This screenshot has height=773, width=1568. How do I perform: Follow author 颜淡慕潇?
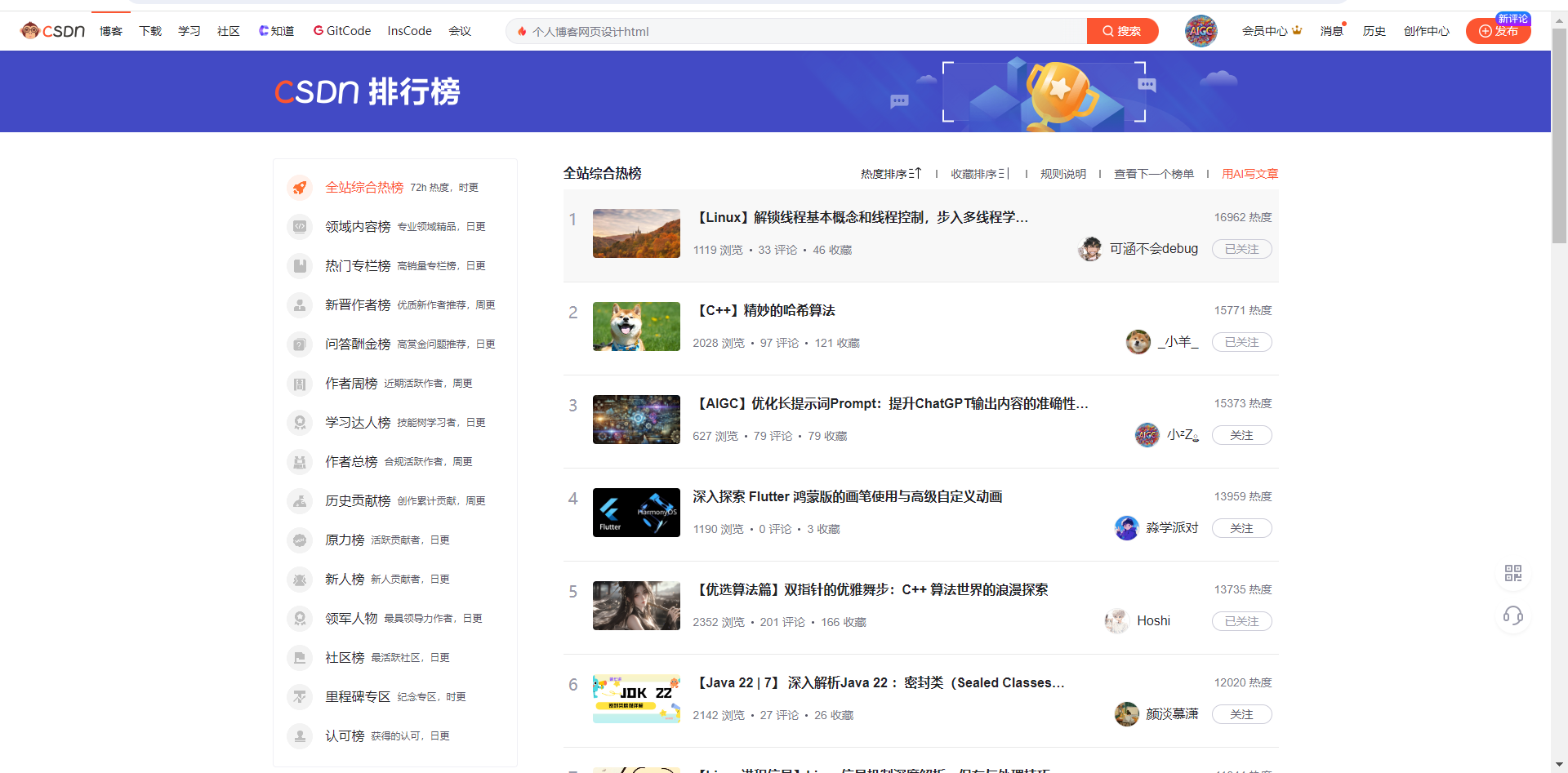1241,714
